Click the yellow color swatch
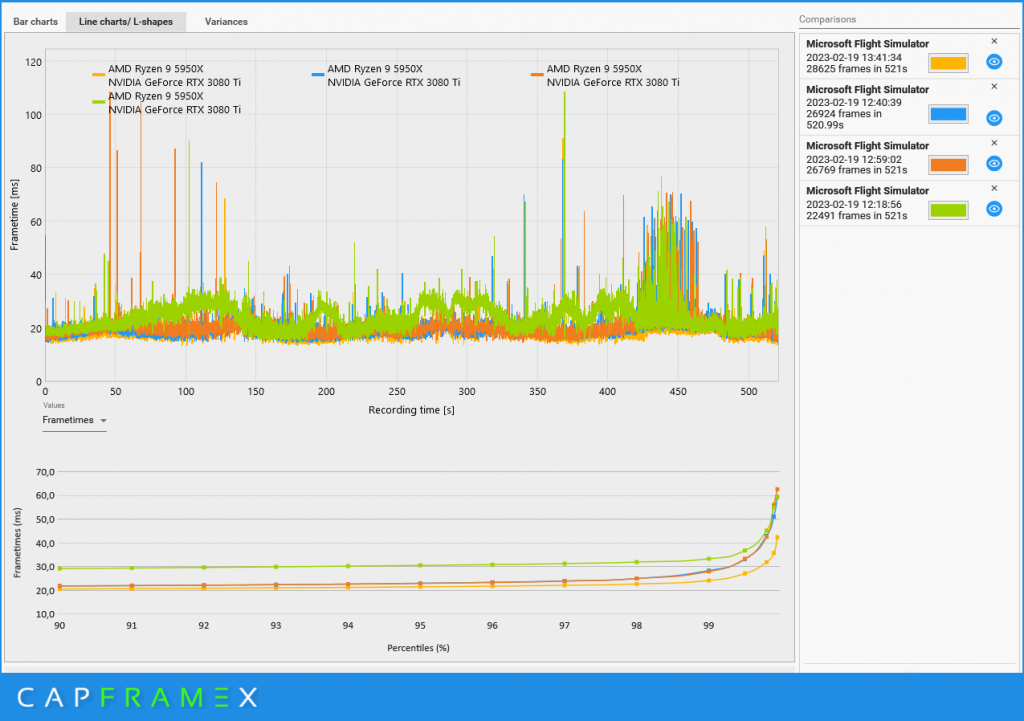 [x=948, y=63]
